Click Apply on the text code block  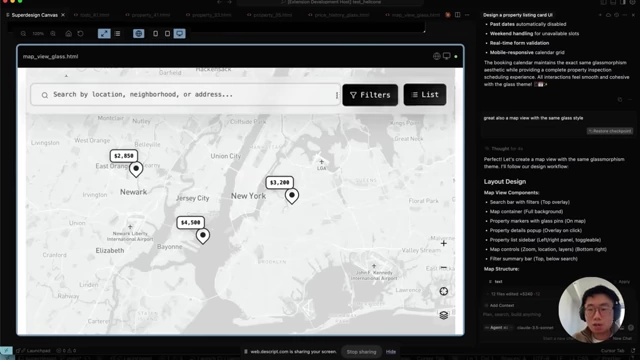point(624,282)
